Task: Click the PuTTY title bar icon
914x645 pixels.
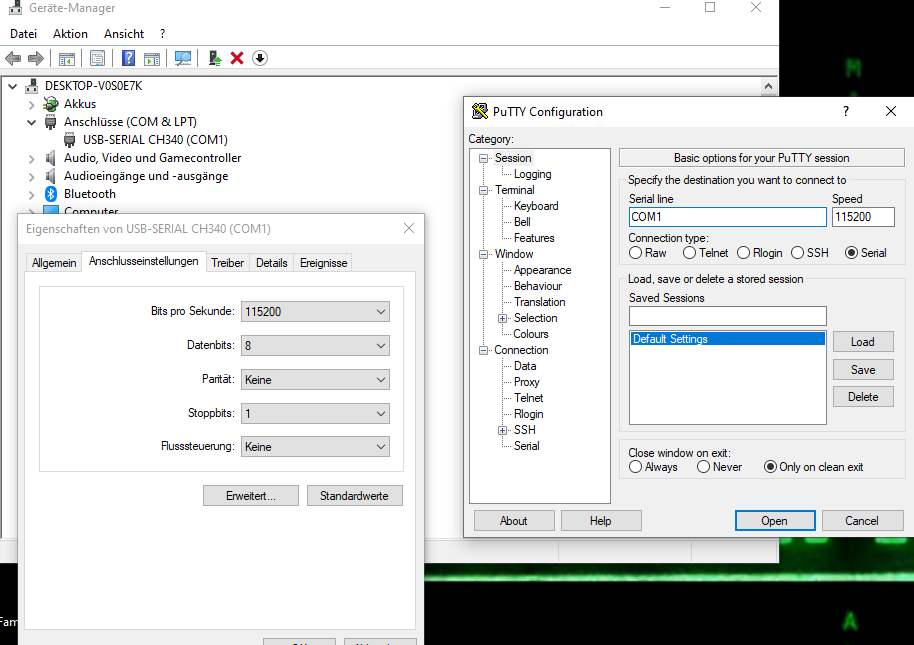Action: click(480, 111)
